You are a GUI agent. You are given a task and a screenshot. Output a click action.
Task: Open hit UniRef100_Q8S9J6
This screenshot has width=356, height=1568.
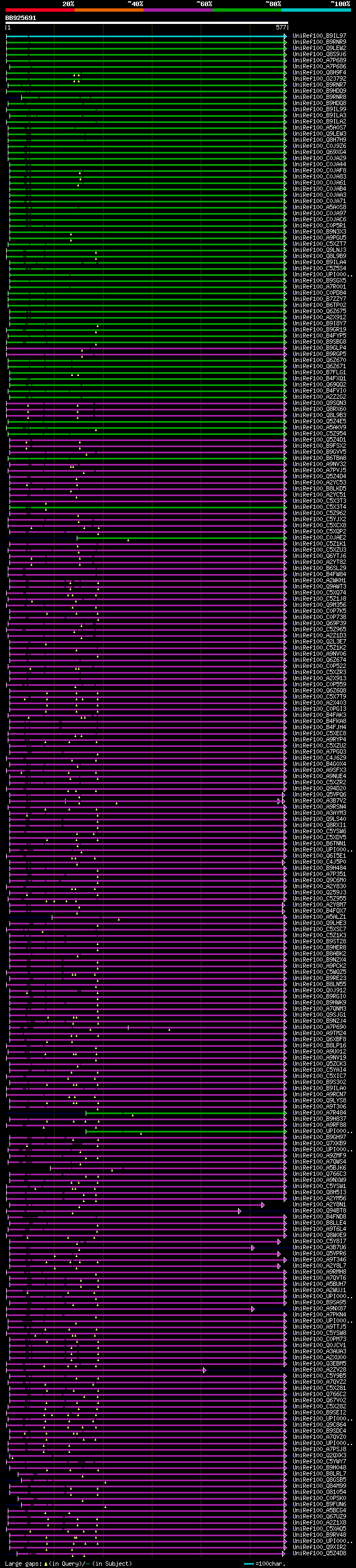(319, 54)
